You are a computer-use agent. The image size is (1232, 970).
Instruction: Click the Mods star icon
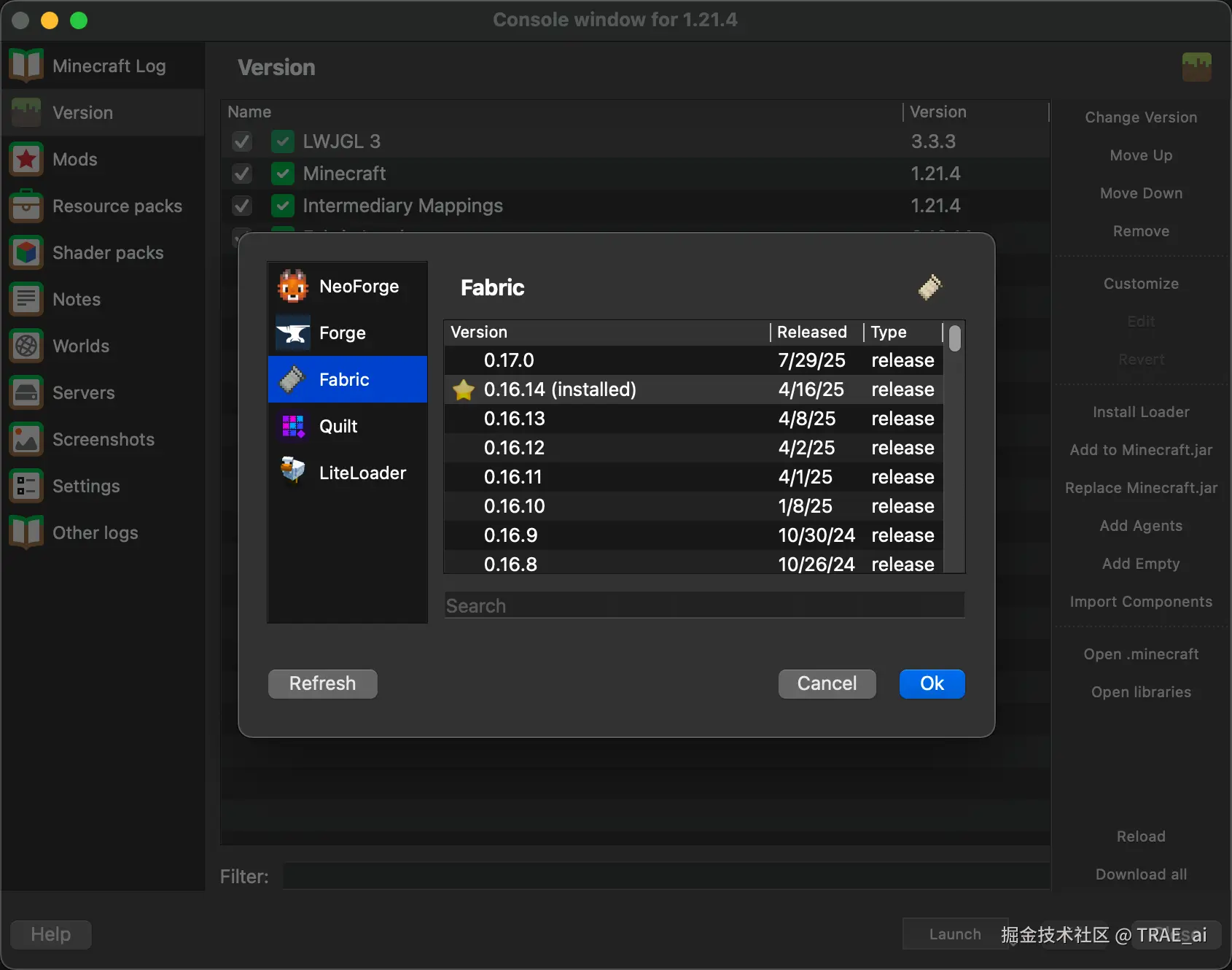pos(26,159)
